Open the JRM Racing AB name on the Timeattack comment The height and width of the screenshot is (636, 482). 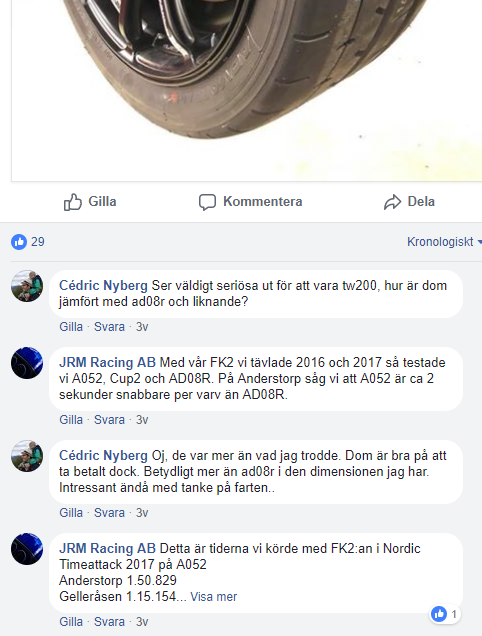click(108, 548)
